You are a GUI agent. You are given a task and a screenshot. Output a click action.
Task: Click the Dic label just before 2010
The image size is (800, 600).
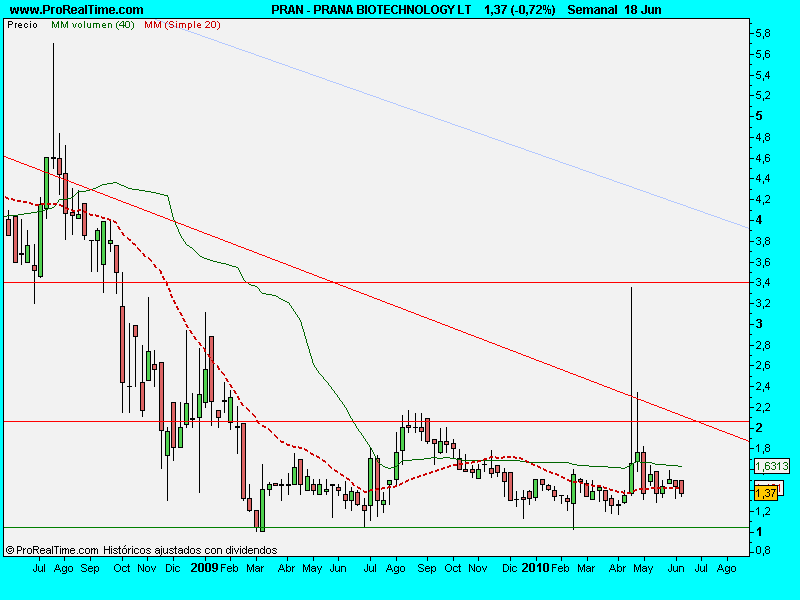pyautogui.click(x=509, y=568)
